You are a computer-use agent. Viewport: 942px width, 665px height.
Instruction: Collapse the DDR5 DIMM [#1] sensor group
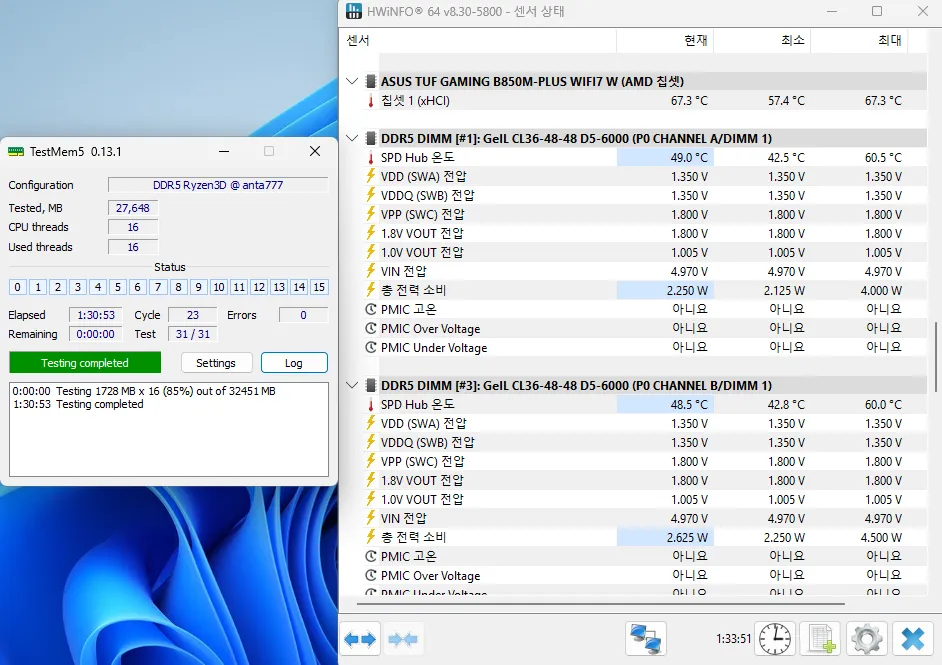(x=352, y=138)
